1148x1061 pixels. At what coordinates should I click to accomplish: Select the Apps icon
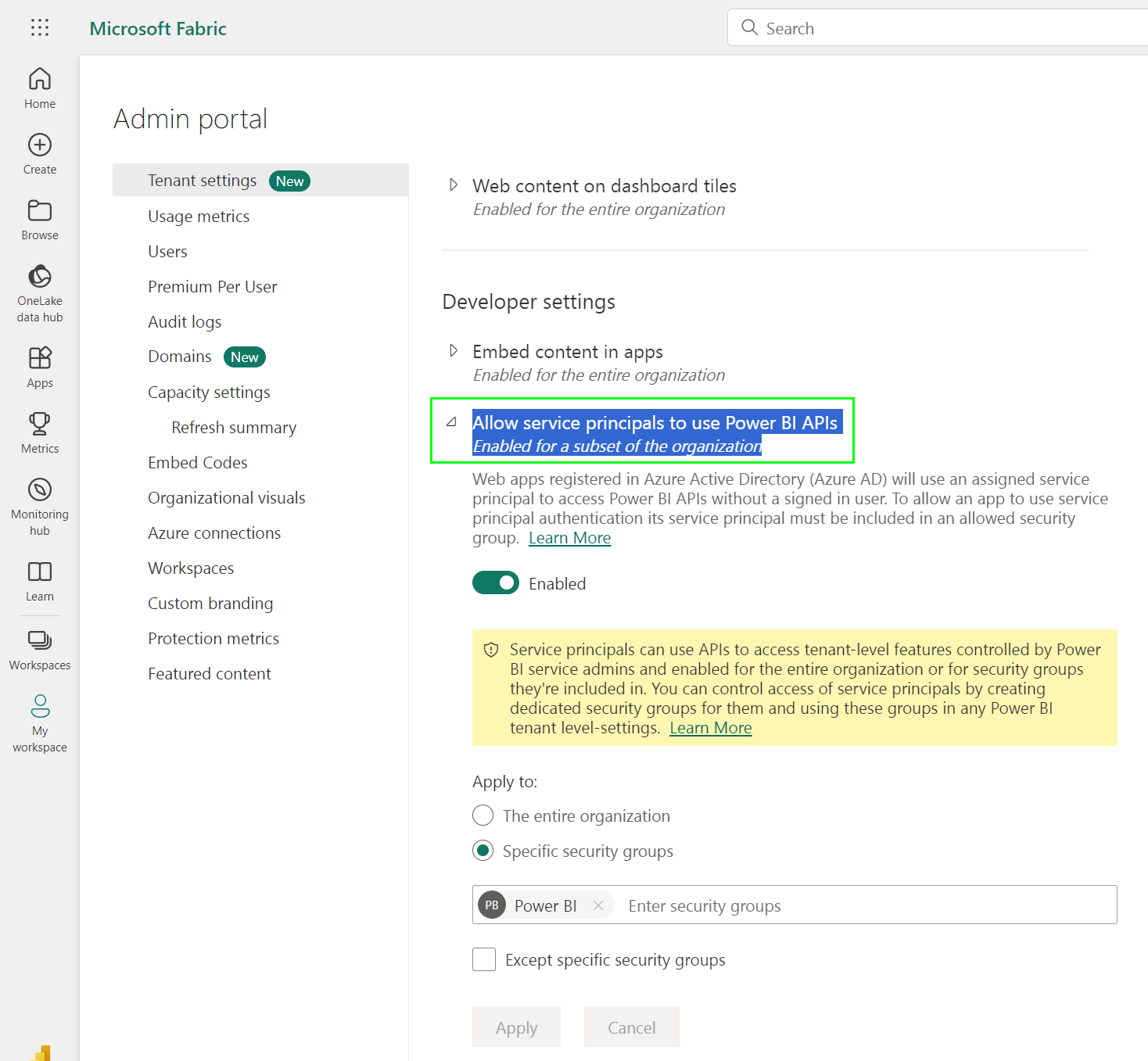(39, 361)
